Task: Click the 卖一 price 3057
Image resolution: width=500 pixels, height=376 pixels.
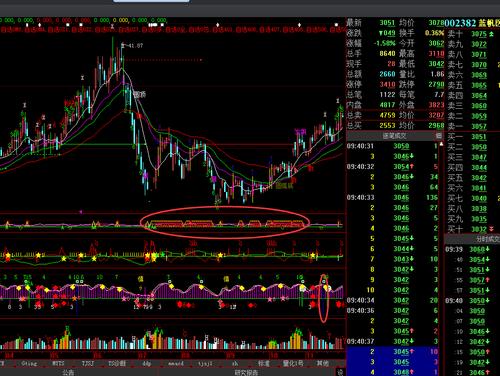Action: (479, 127)
